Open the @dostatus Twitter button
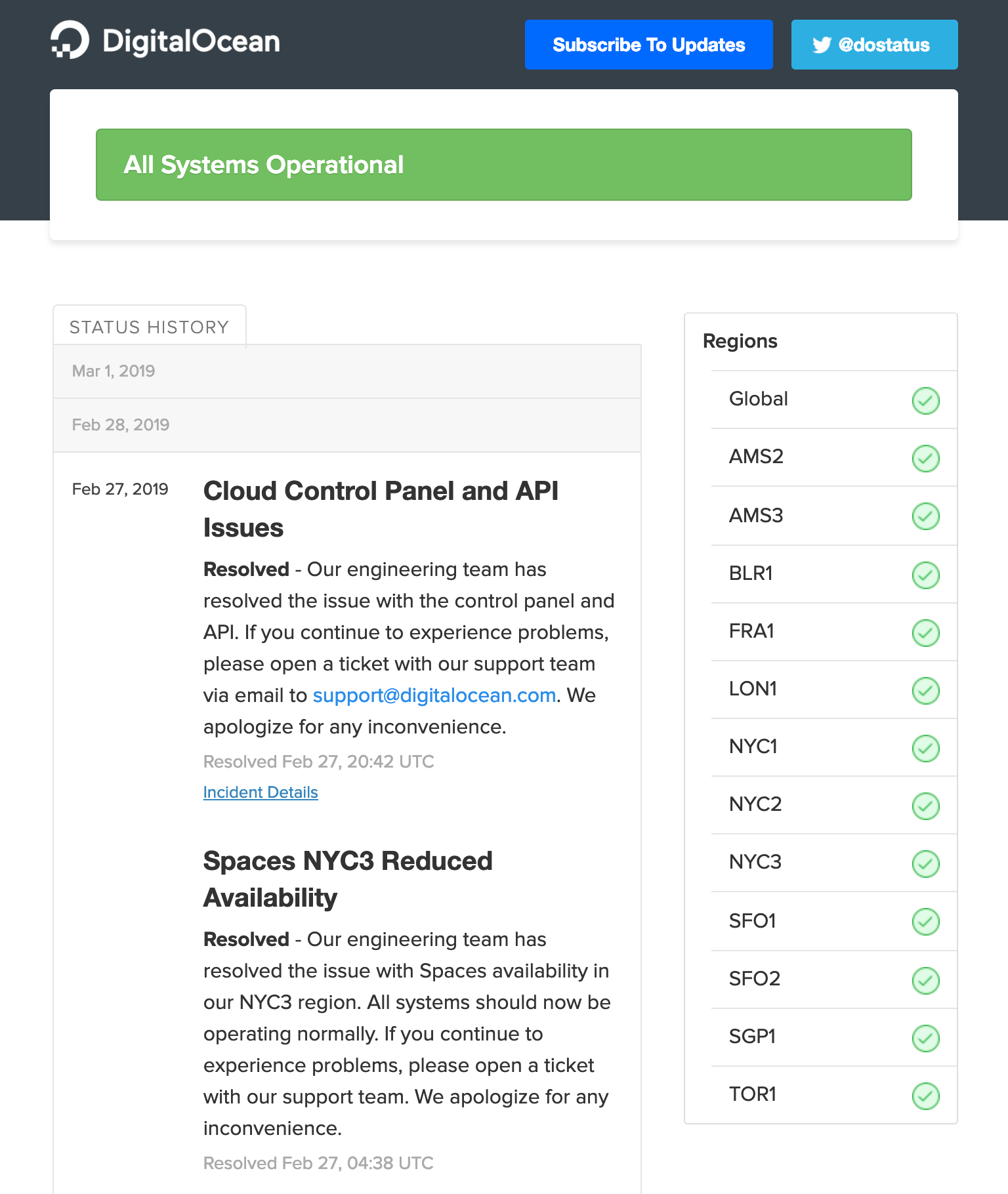 point(873,45)
